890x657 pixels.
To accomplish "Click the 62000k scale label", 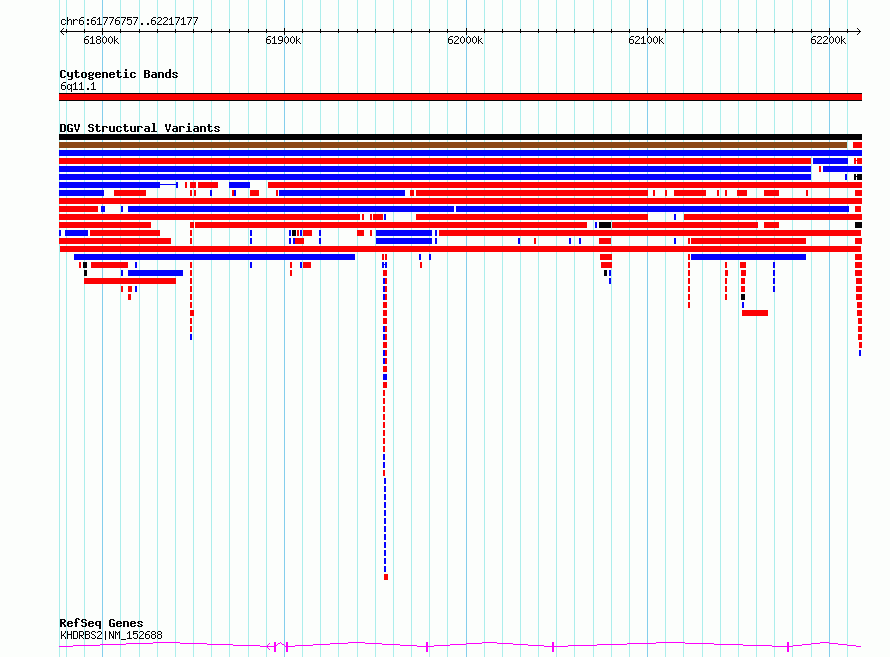I will (465, 40).
